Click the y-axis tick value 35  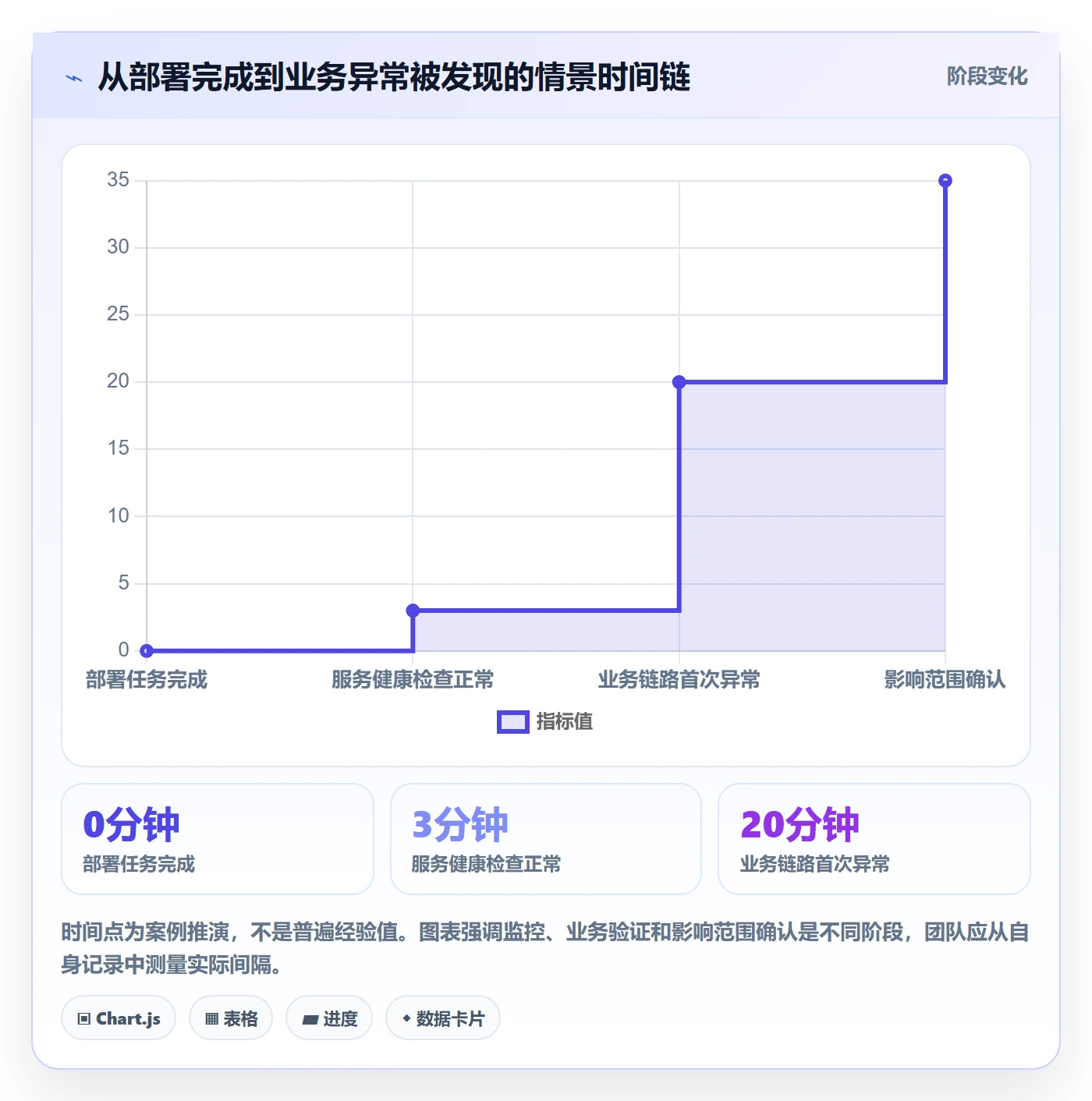[119, 180]
